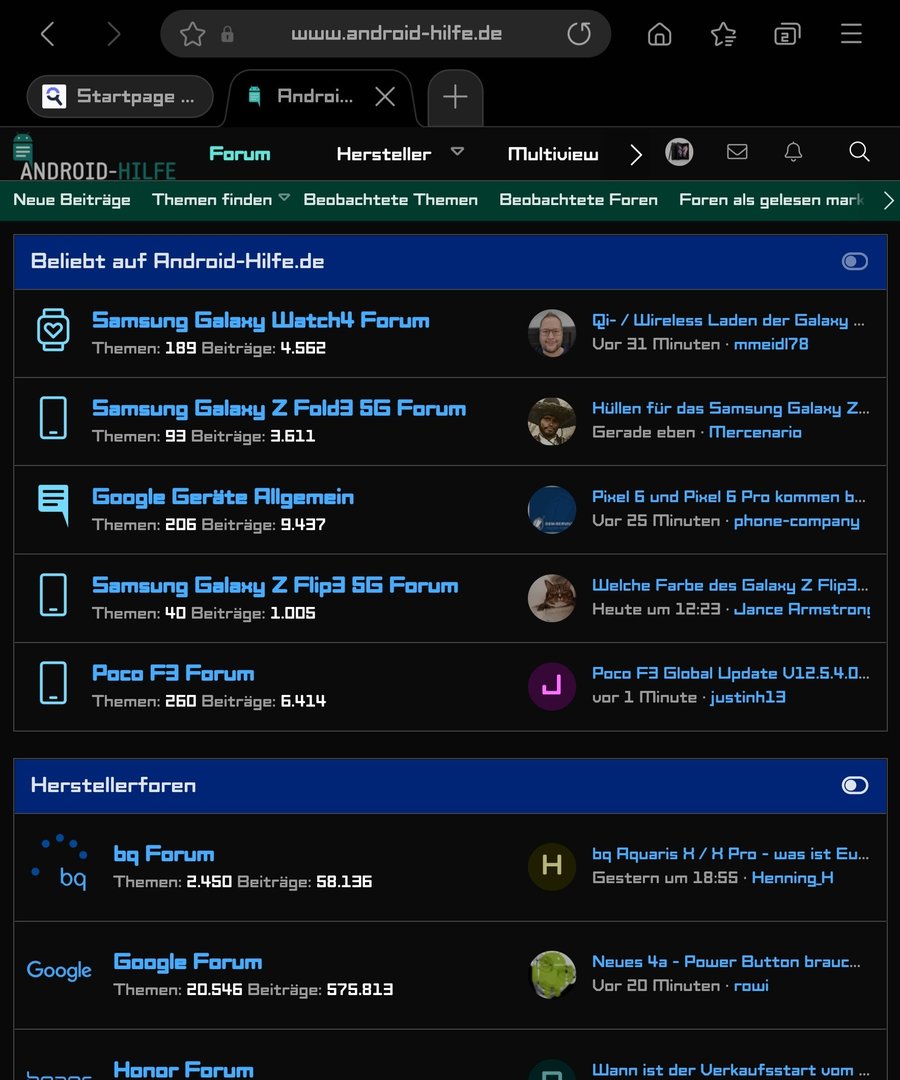Open the bq Forum link

coord(164,854)
